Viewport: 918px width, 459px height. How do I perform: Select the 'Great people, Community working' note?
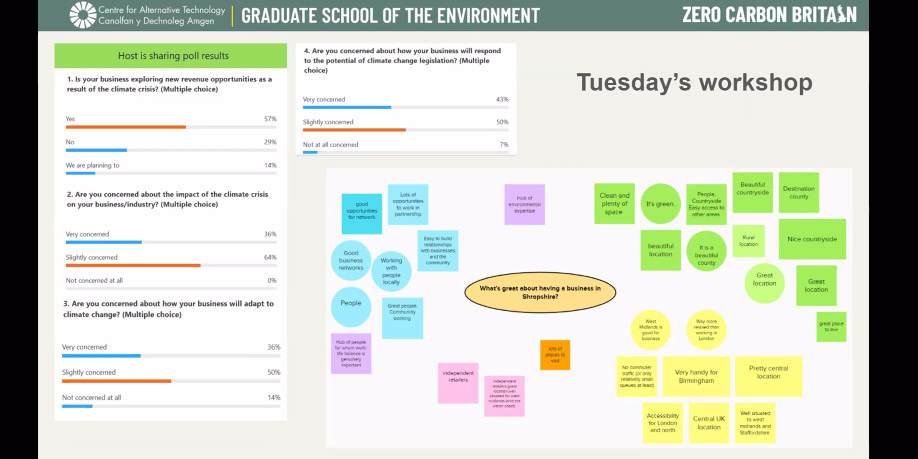click(x=402, y=318)
